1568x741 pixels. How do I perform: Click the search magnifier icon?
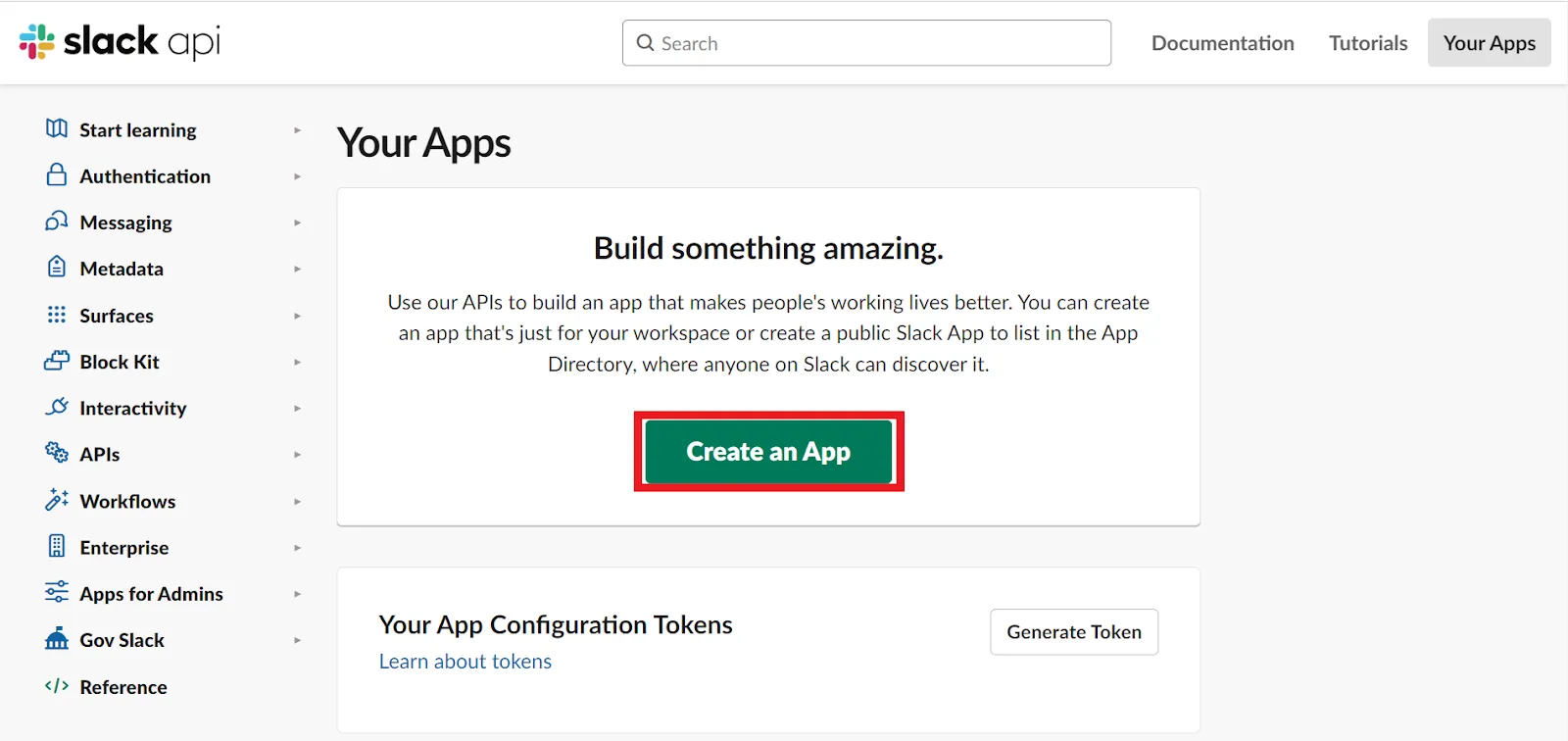click(x=645, y=43)
